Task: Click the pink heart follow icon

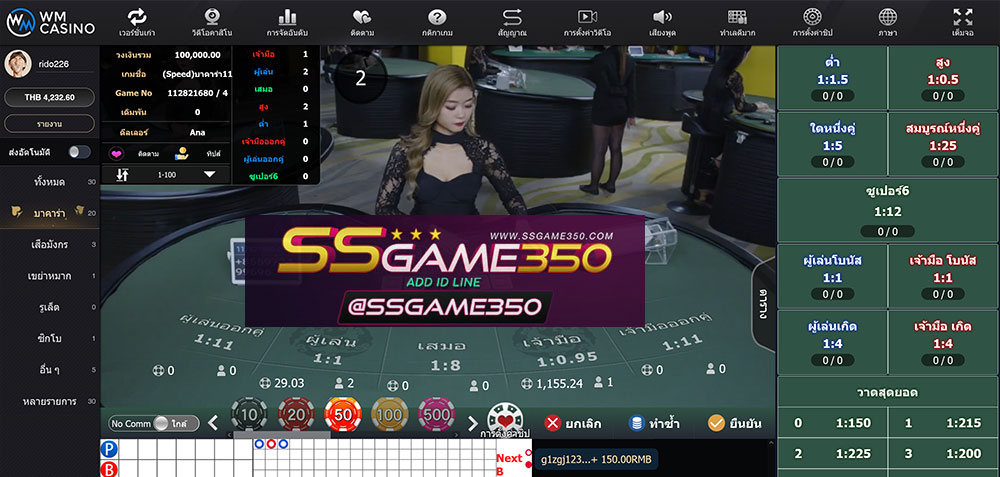Action: point(116,154)
